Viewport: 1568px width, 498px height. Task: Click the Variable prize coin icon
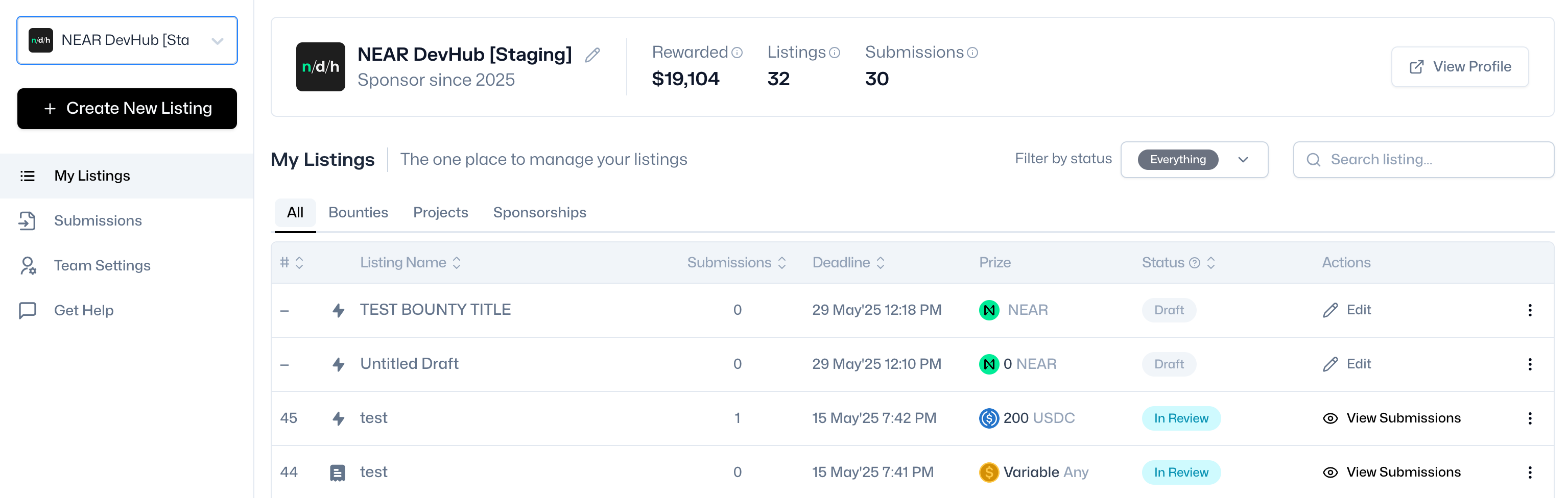tap(988, 472)
